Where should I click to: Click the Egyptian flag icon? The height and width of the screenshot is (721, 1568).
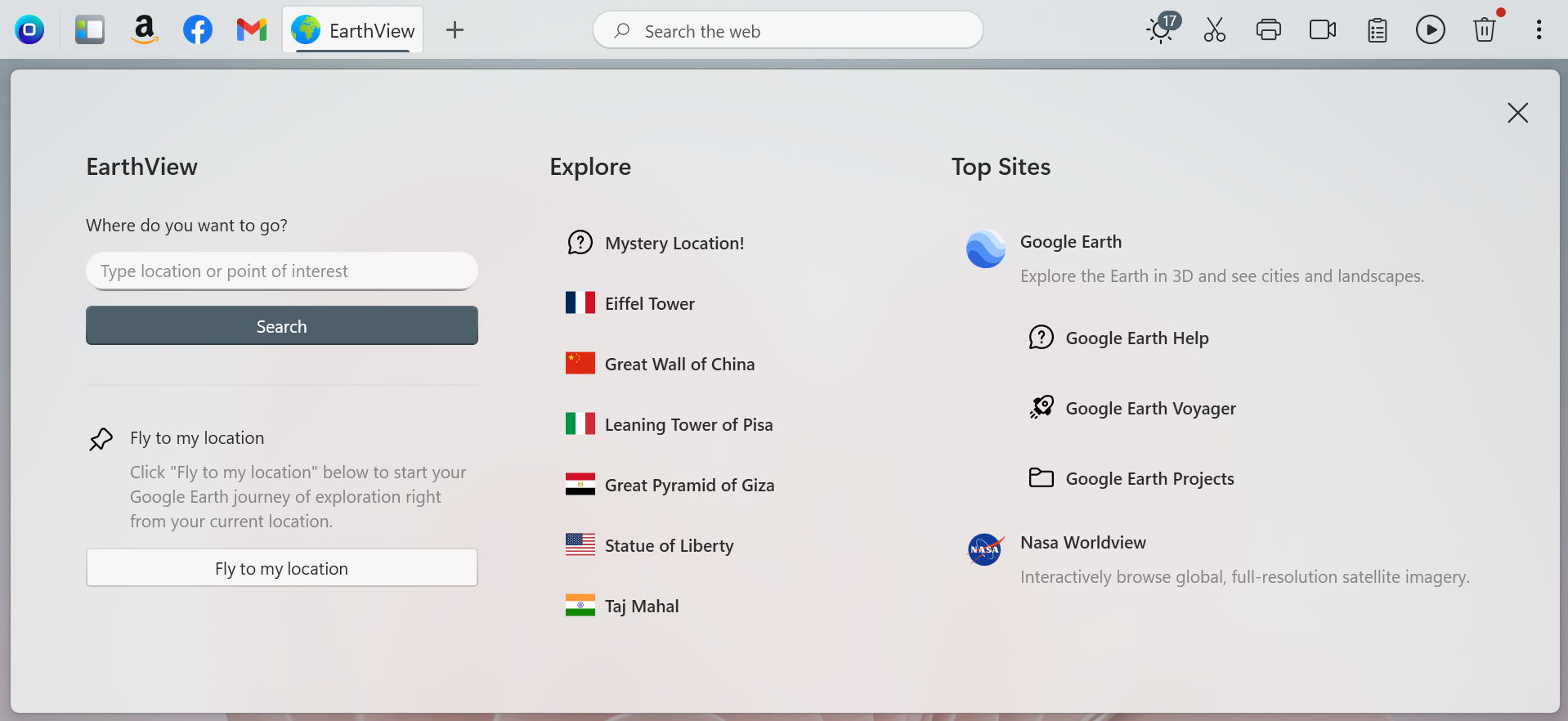point(580,485)
